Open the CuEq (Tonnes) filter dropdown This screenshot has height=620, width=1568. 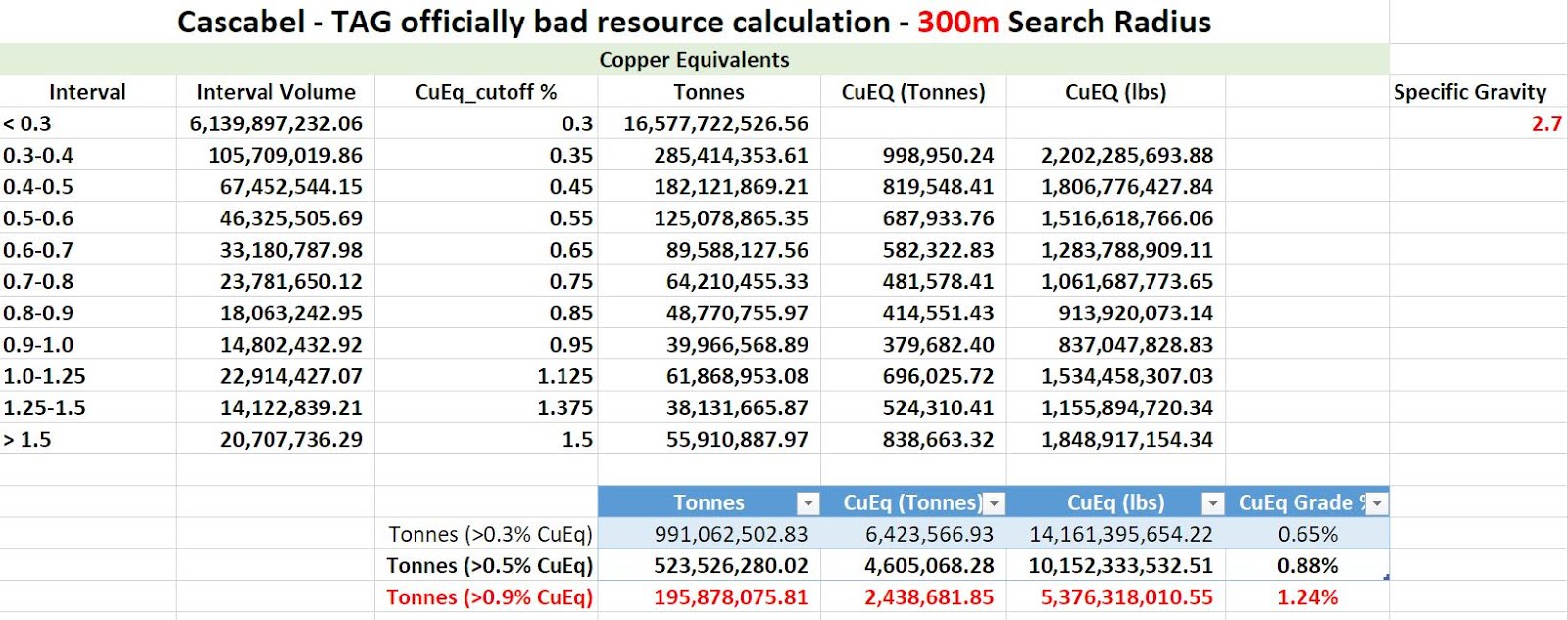994,503
